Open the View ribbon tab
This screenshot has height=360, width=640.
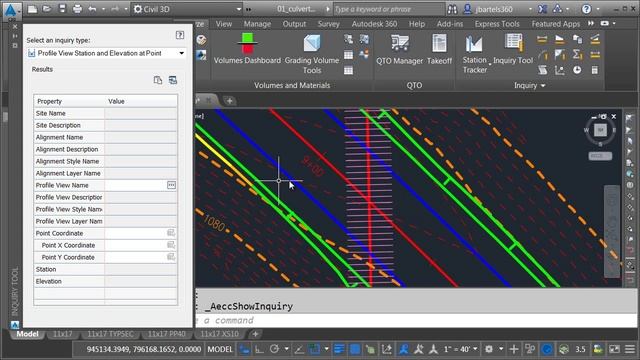point(224,24)
